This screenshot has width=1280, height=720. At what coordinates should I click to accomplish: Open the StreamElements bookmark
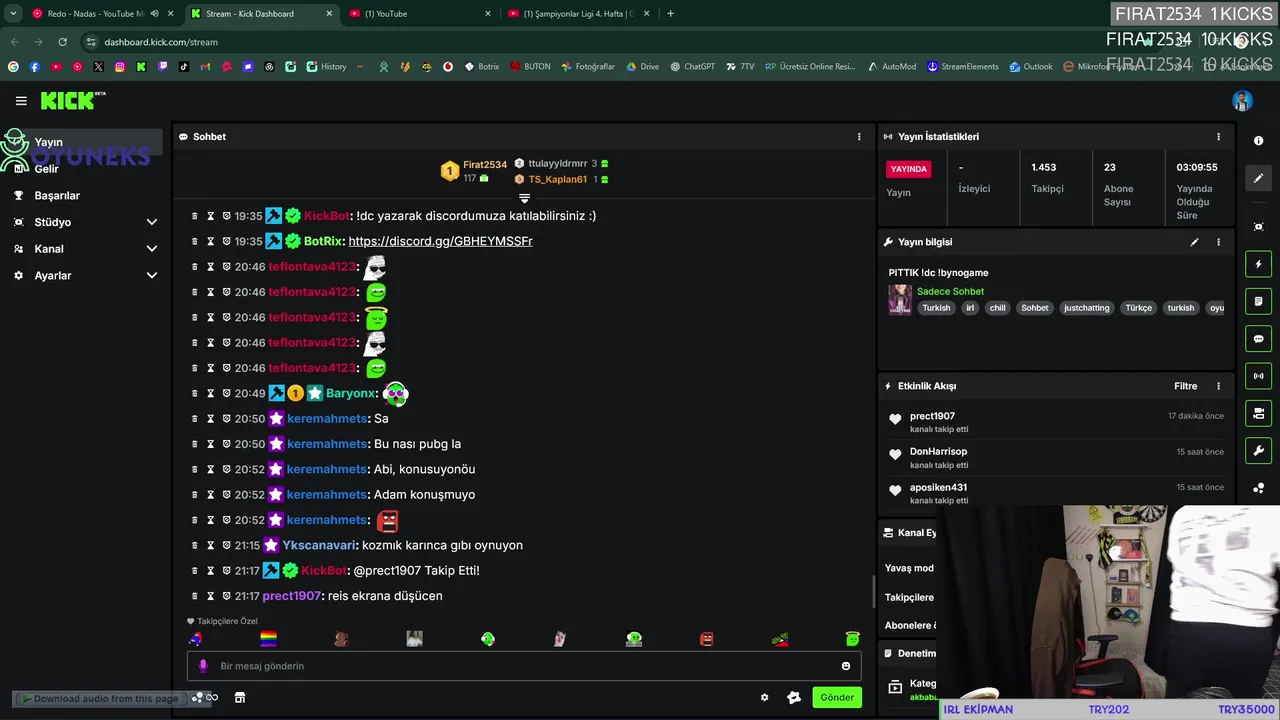tap(963, 67)
